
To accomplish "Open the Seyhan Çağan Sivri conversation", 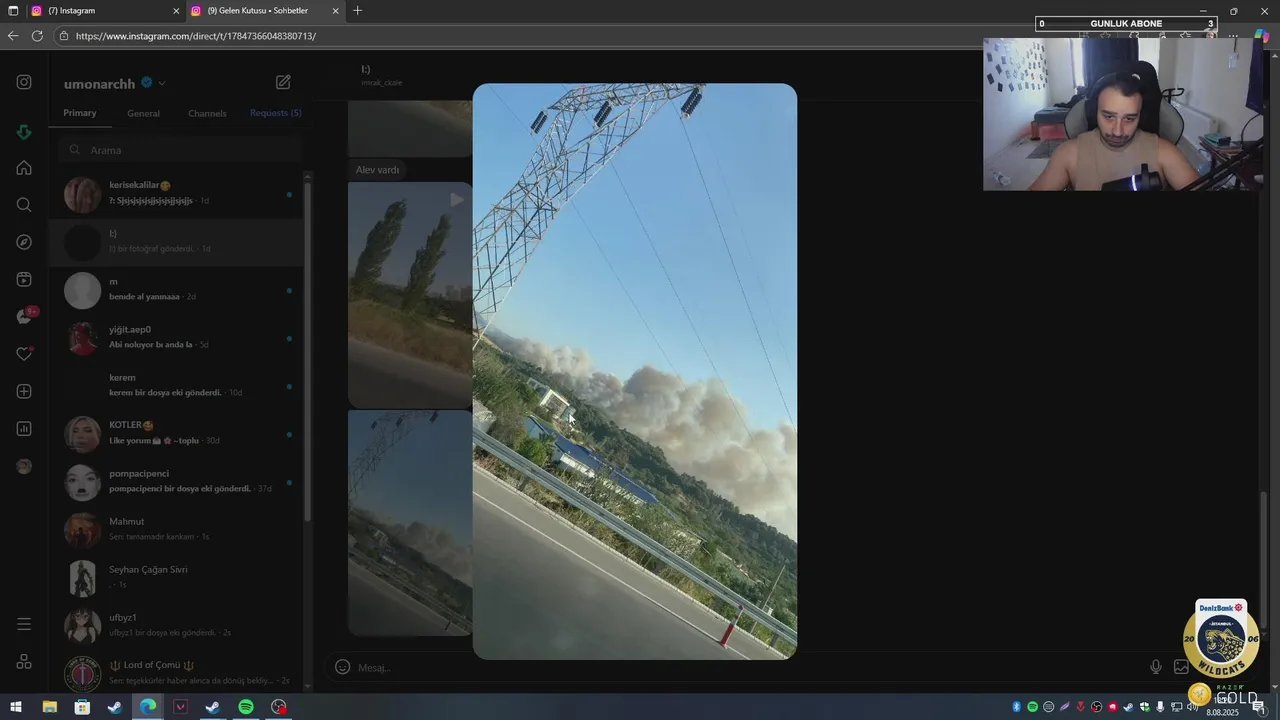I will click(178, 578).
